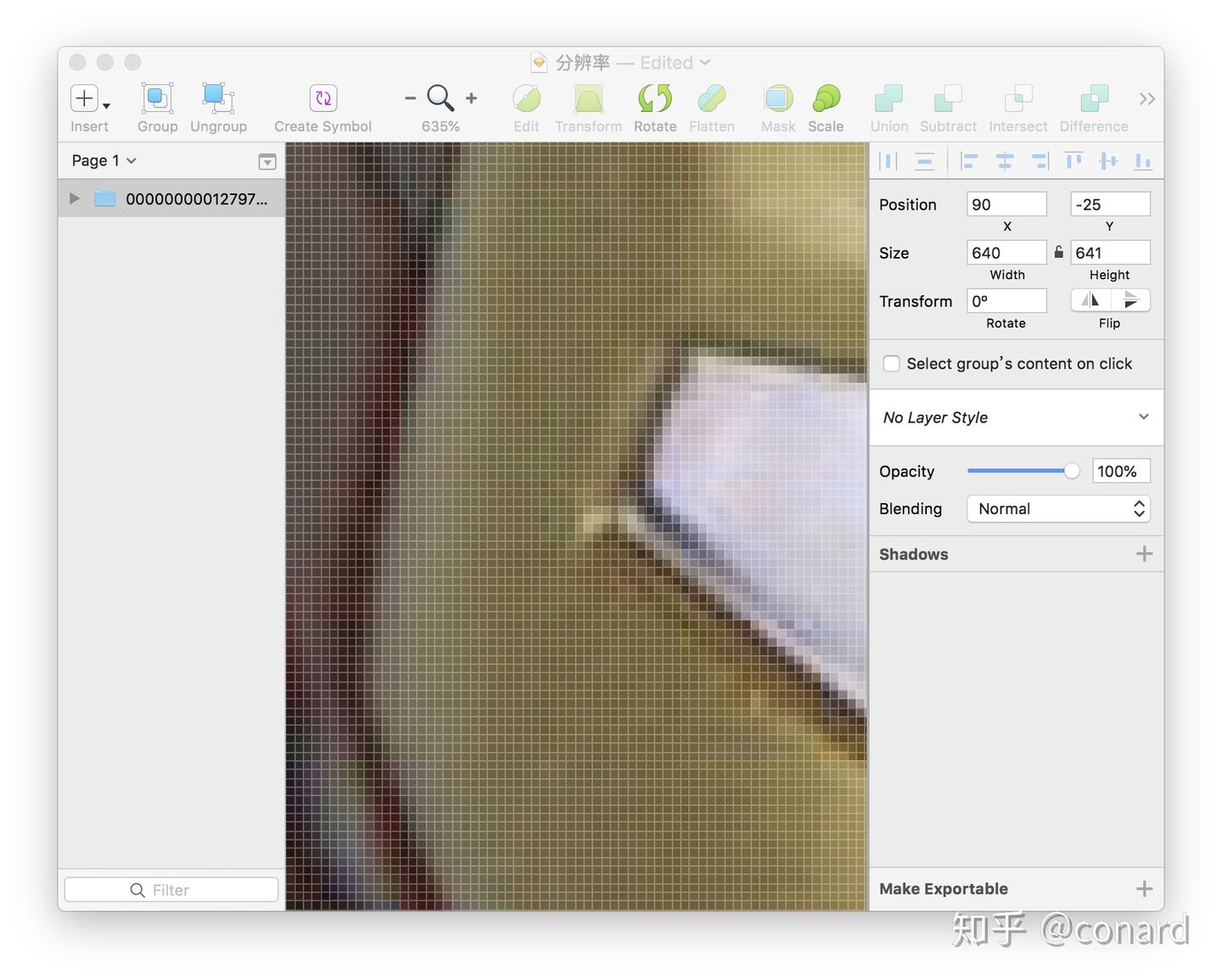The image size is (1222, 980).
Task: Open the Blending Normal dropdown
Action: pyautogui.click(x=1058, y=509)
